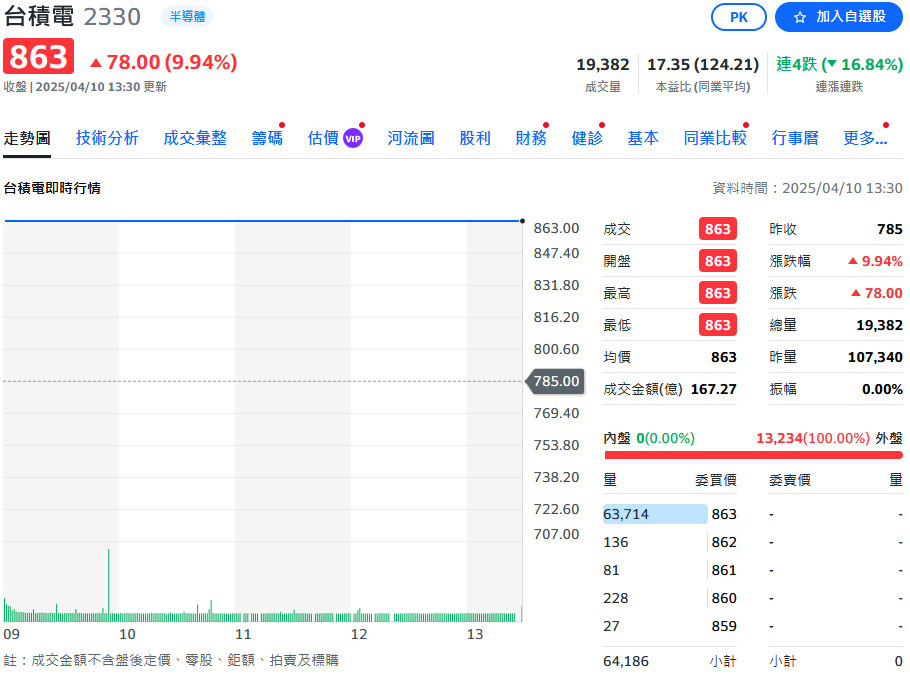Click the 振幅 0.00% value
The height and width of the screenshot is (674, 910).
[x=882, y=389]
